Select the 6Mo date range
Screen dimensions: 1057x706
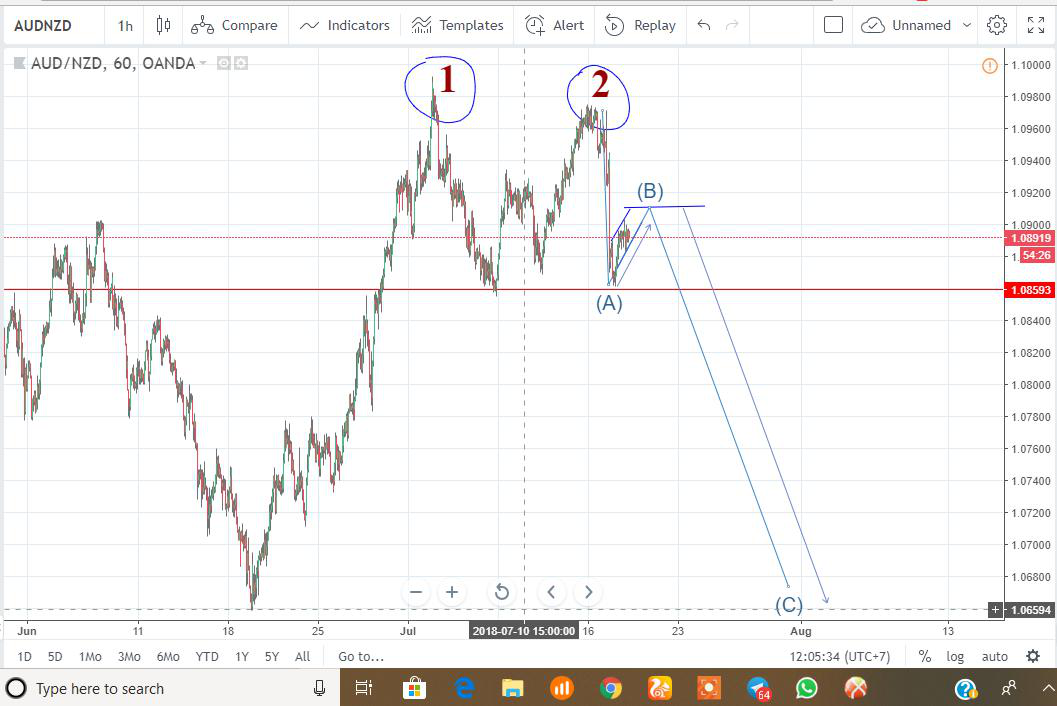coord(168,656)
